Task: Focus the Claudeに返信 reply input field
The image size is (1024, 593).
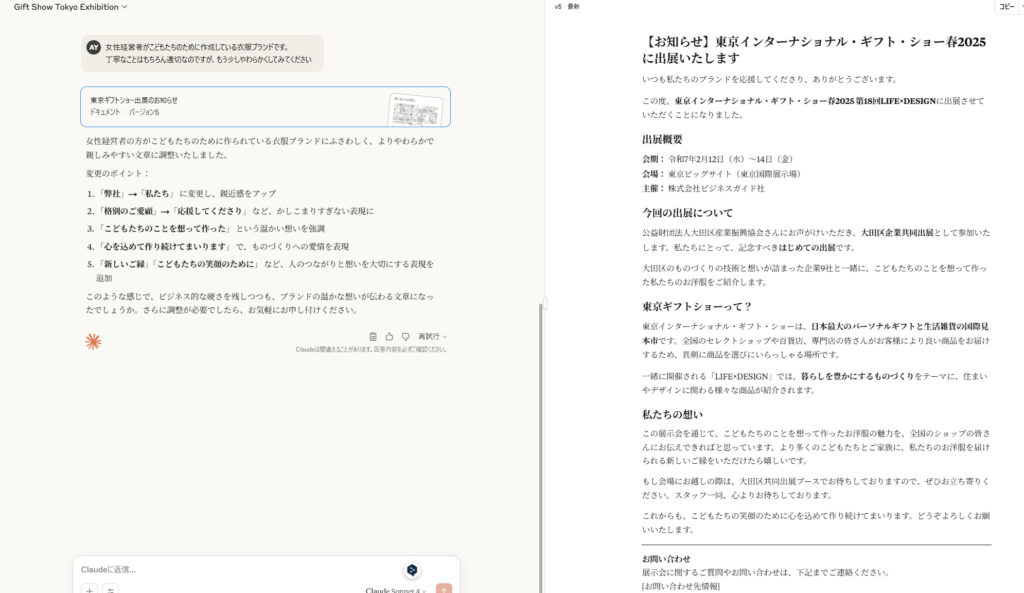Action: pyautogui.click(x=230, y=569)
